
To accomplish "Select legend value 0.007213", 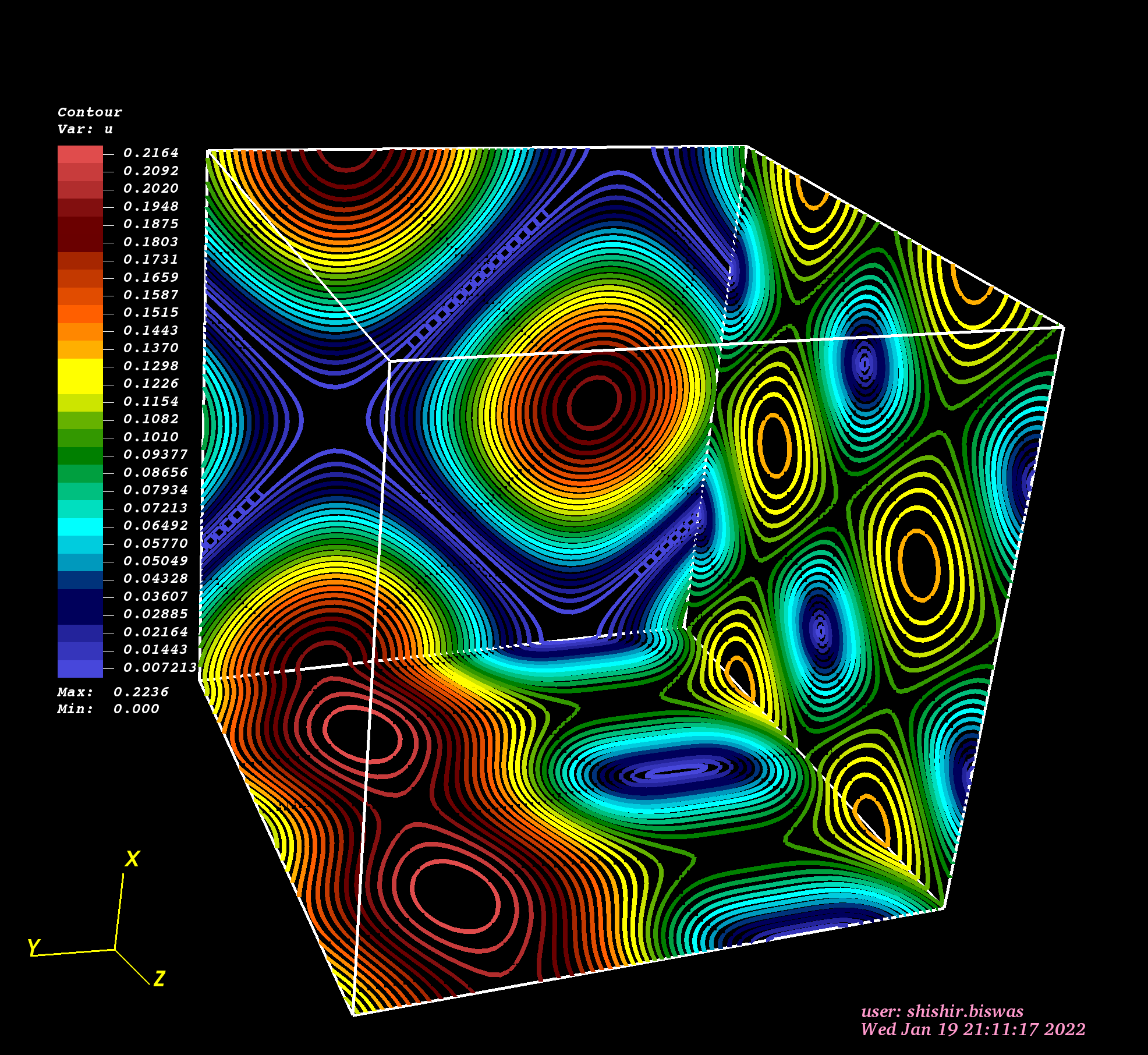I will (160, 668).
